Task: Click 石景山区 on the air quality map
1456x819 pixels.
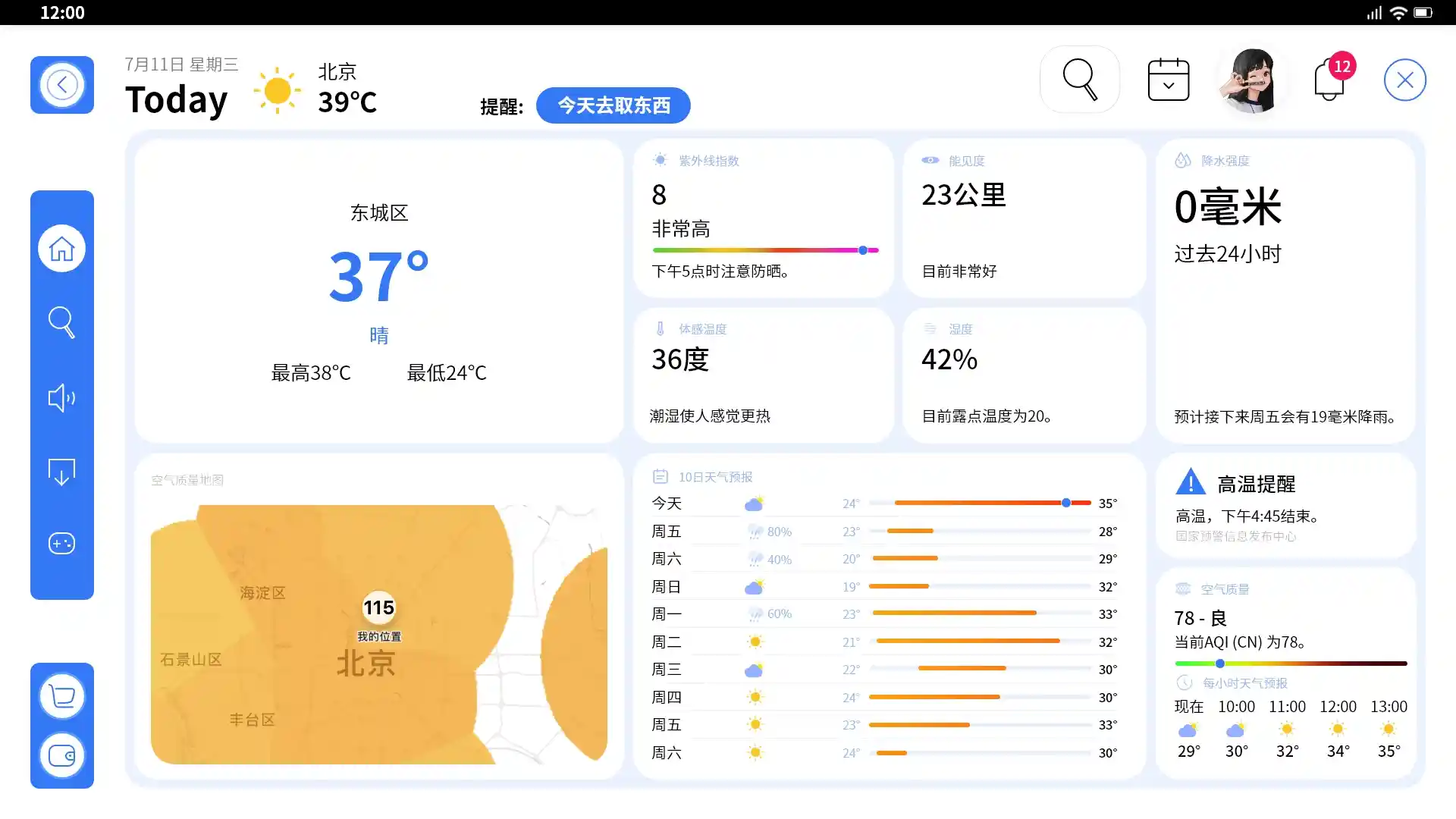Action: (191, 660)
